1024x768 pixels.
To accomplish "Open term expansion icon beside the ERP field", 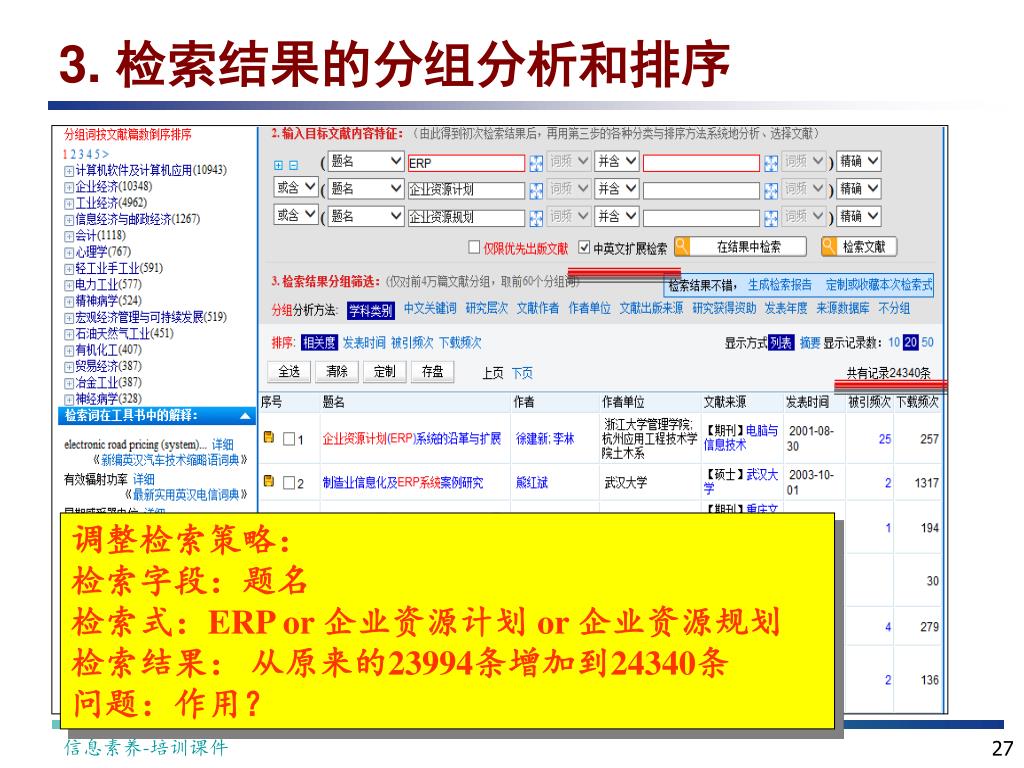I will click(536, 163).
